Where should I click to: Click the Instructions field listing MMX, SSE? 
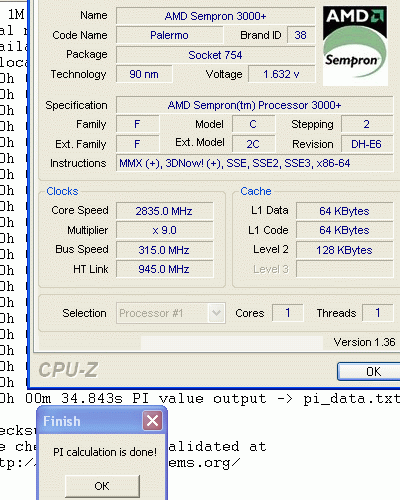click(255, 163)
